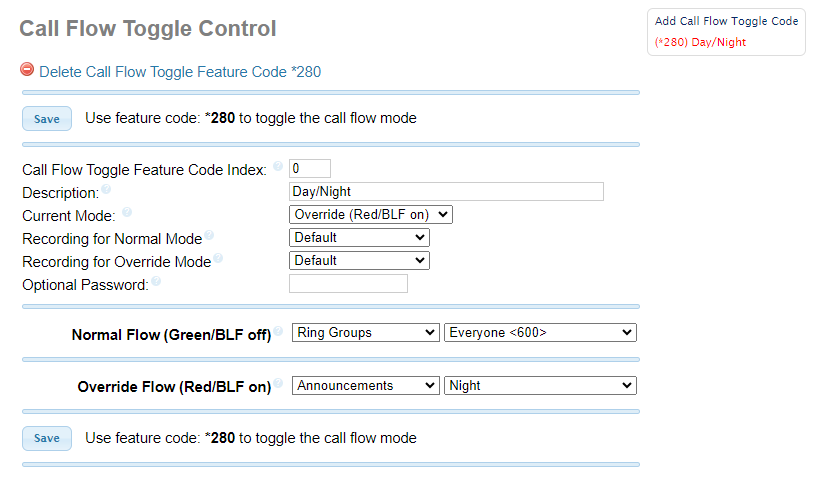This screenshot has height=491, width=821.
Task: Open the Current Mode dropdown
Action: (x=371, y=215)
